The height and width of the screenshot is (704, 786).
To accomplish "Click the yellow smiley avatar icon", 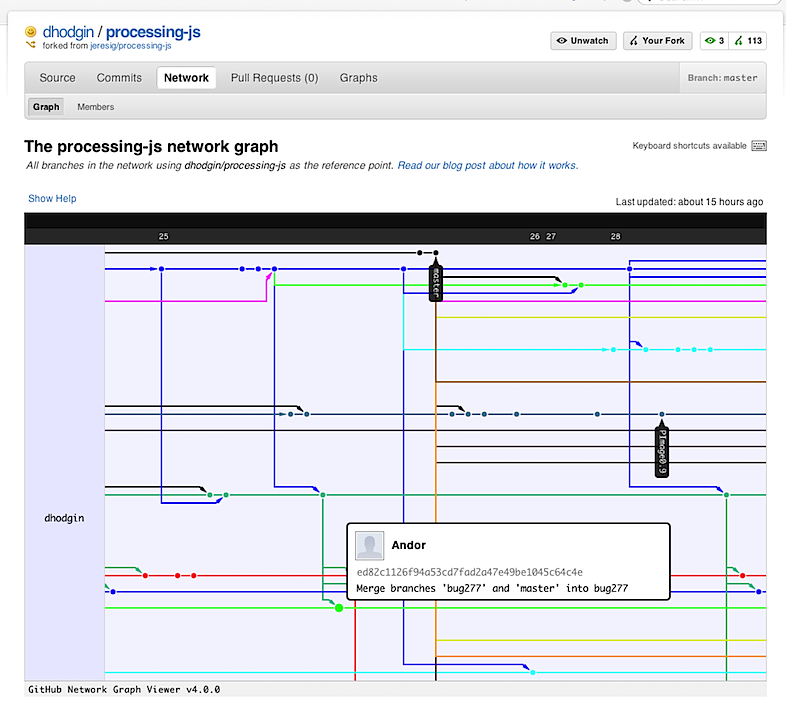I will tap(31, 32).
